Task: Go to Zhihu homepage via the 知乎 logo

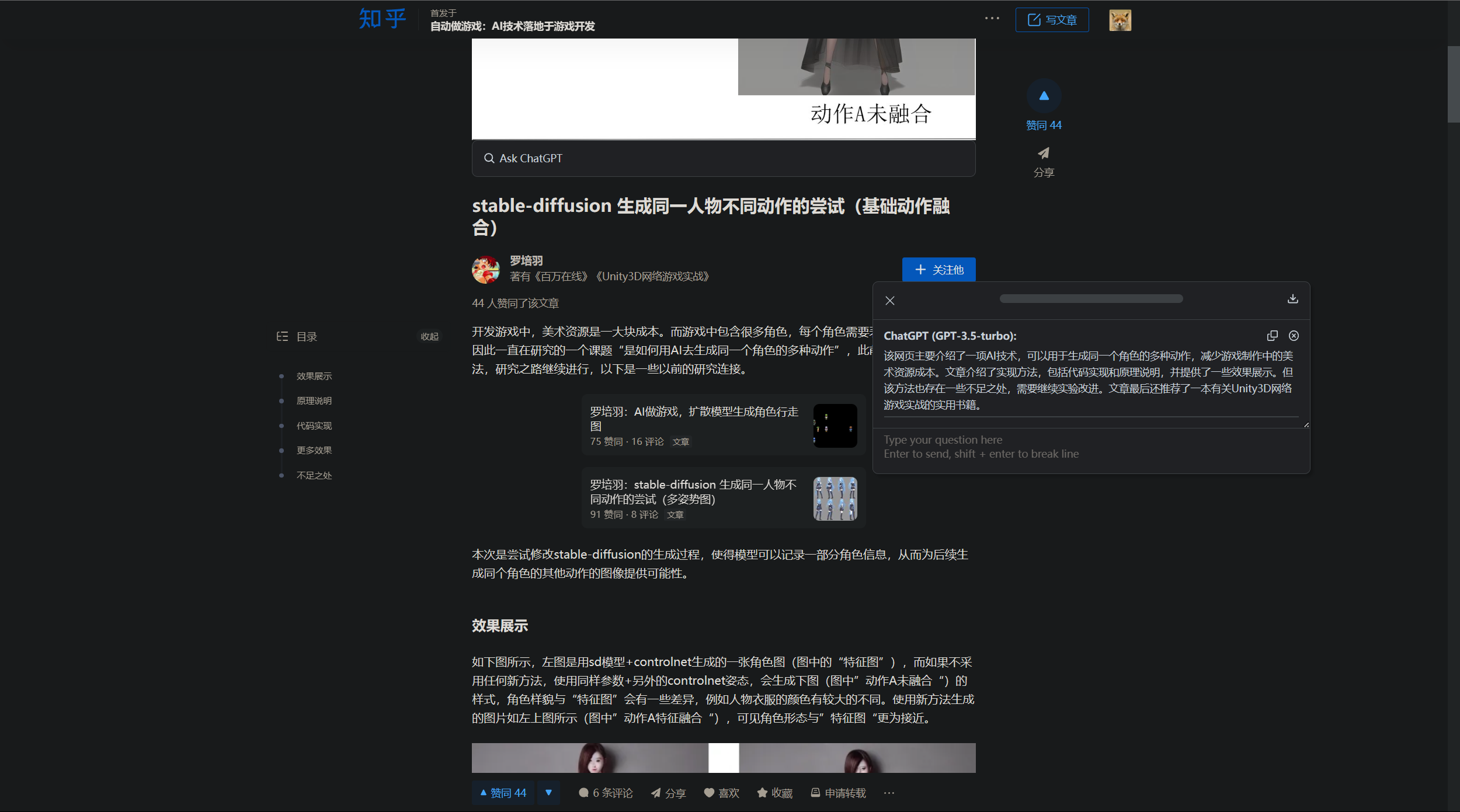Action: (x=382, y=18)
